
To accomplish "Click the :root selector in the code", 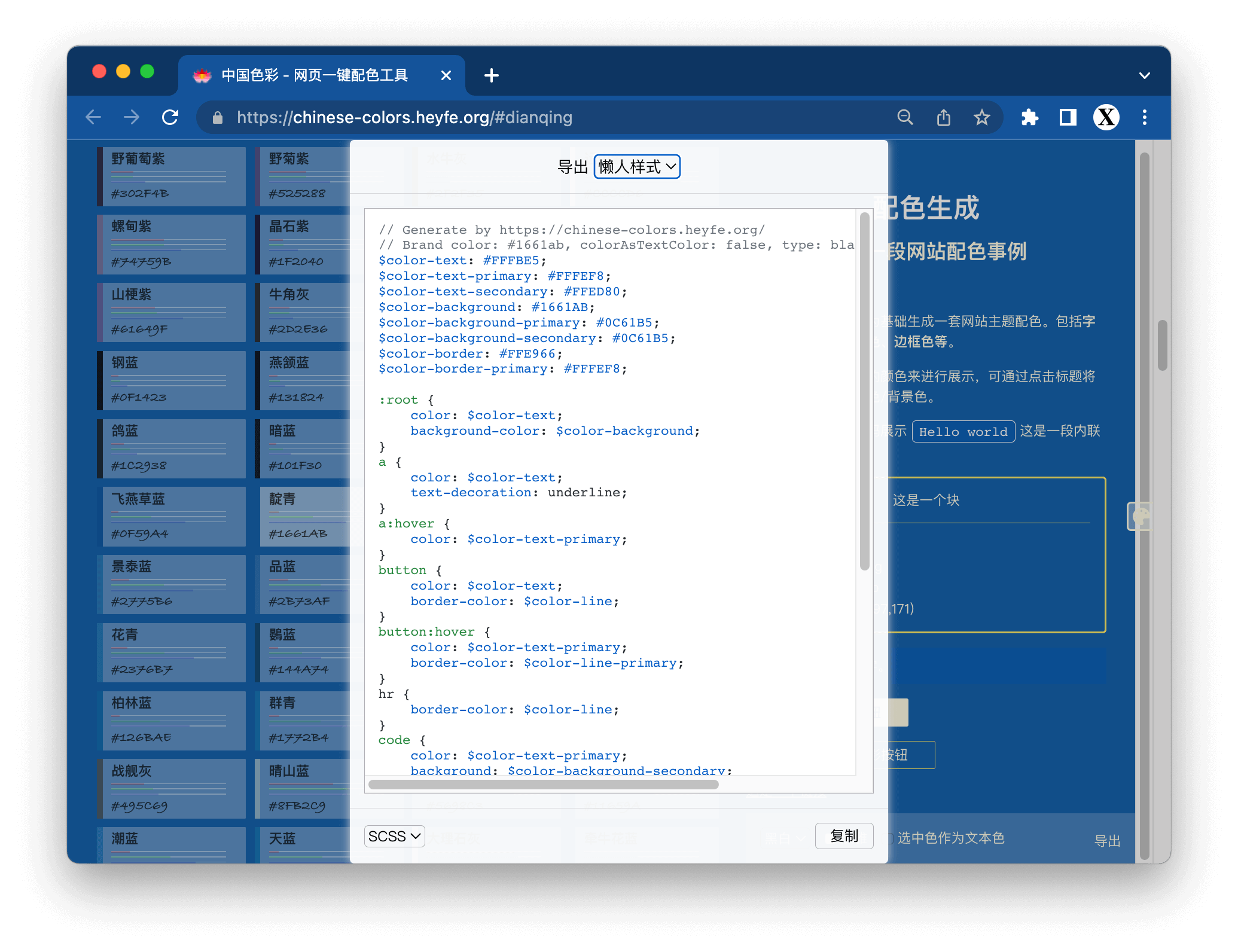I will pos(398,400).
